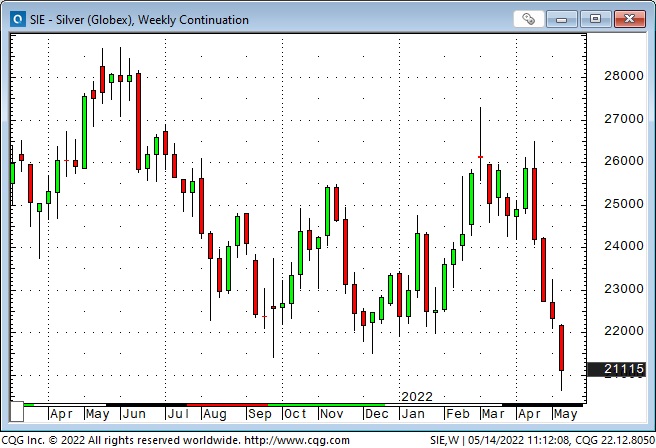Close the Silver chart window
Screen dimensions: 656x448
630,19
